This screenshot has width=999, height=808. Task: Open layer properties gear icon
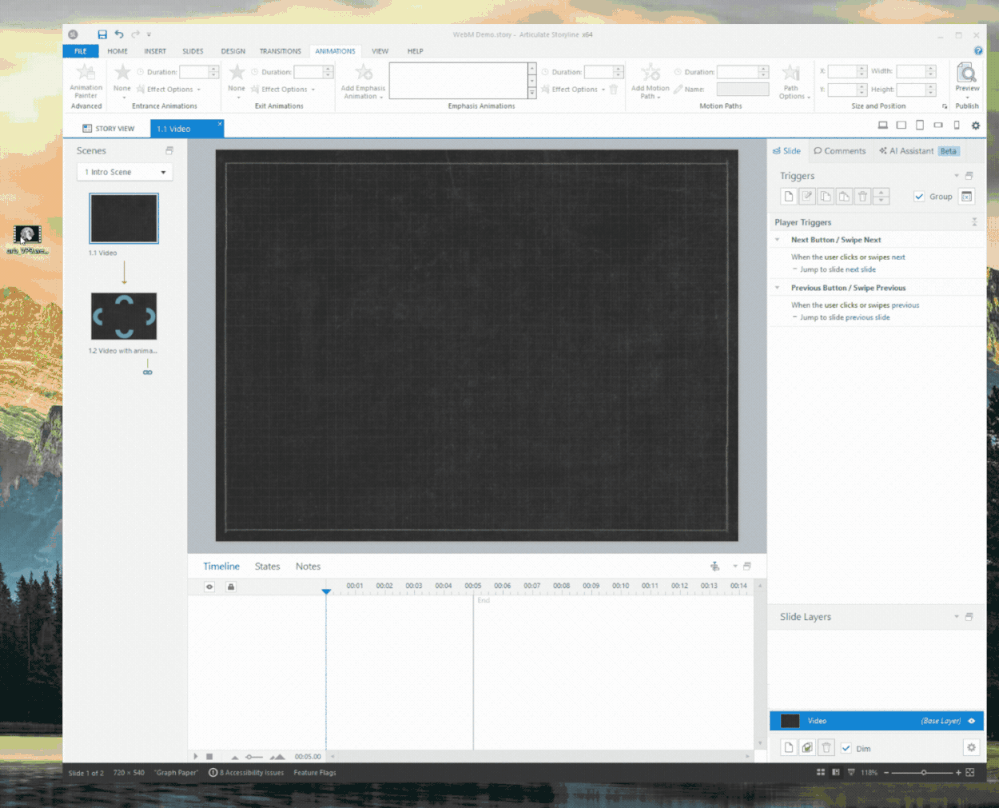coord(970,747)
